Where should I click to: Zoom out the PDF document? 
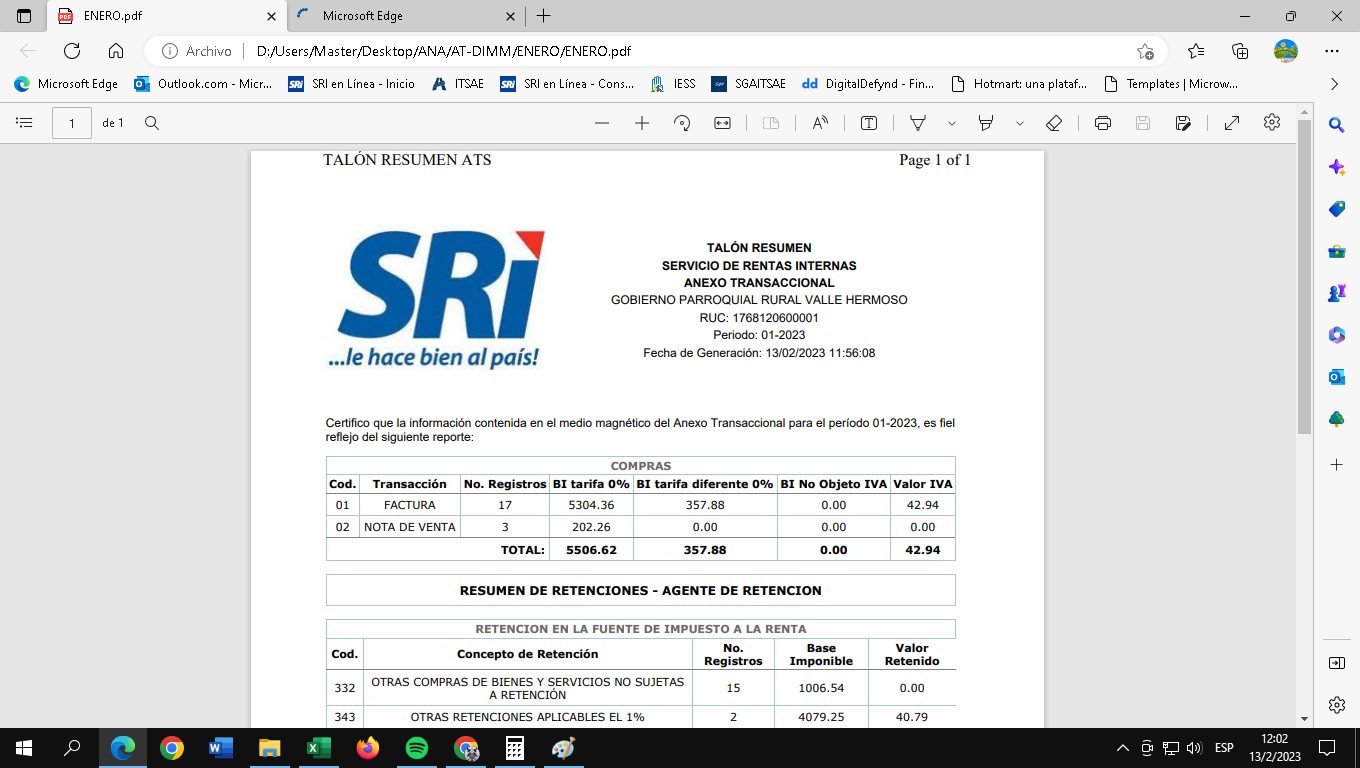click(602, 123)
